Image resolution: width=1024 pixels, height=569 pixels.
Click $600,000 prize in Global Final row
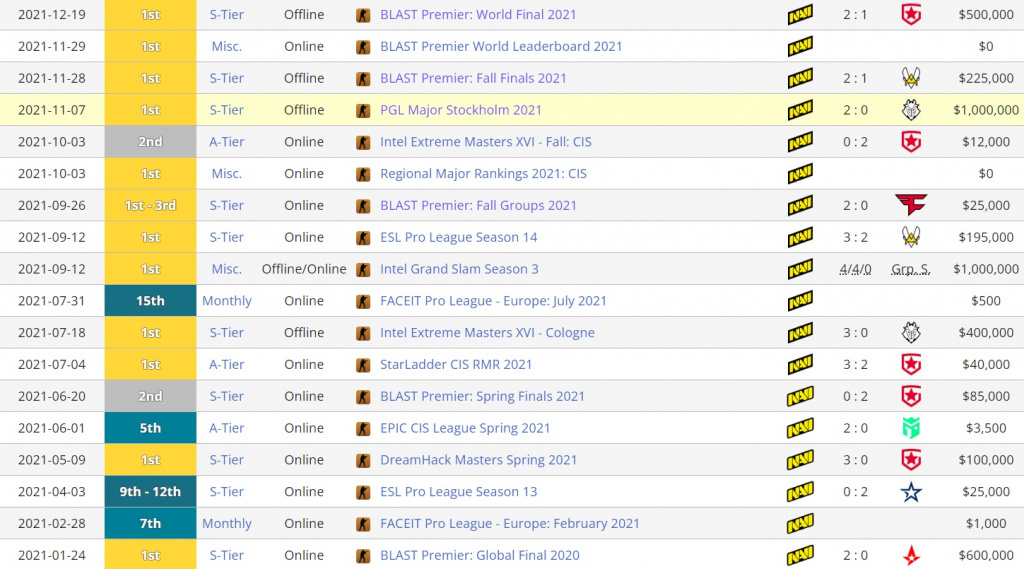pos(986,555)
